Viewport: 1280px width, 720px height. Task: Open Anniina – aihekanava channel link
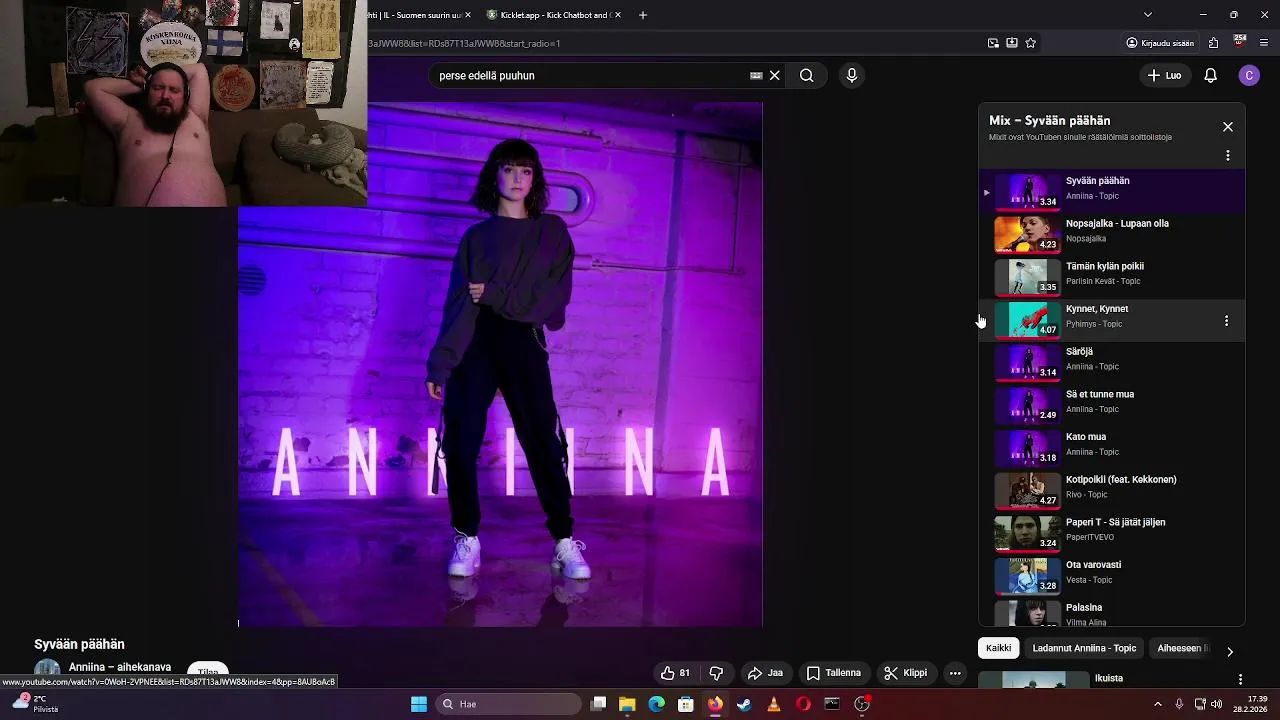120,667
